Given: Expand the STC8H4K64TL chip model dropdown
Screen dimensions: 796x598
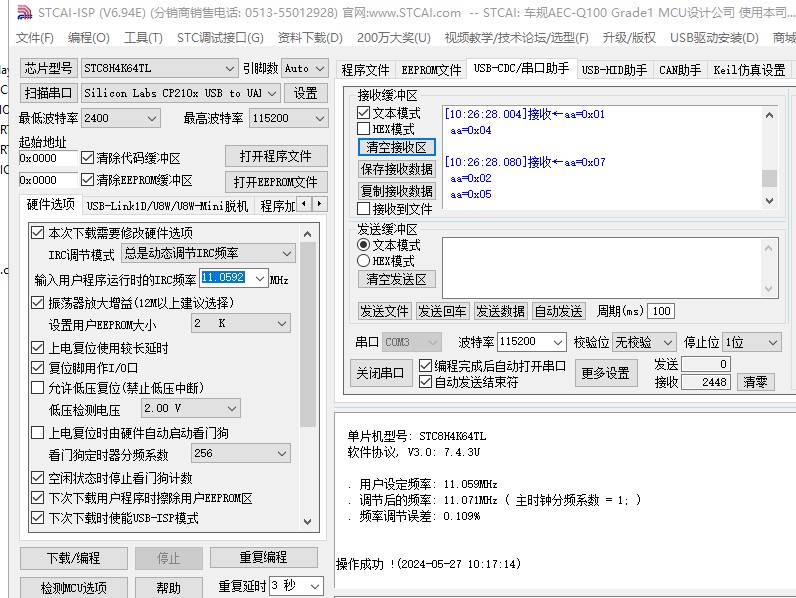Looking at the screenshot, I should pos(229,68).
